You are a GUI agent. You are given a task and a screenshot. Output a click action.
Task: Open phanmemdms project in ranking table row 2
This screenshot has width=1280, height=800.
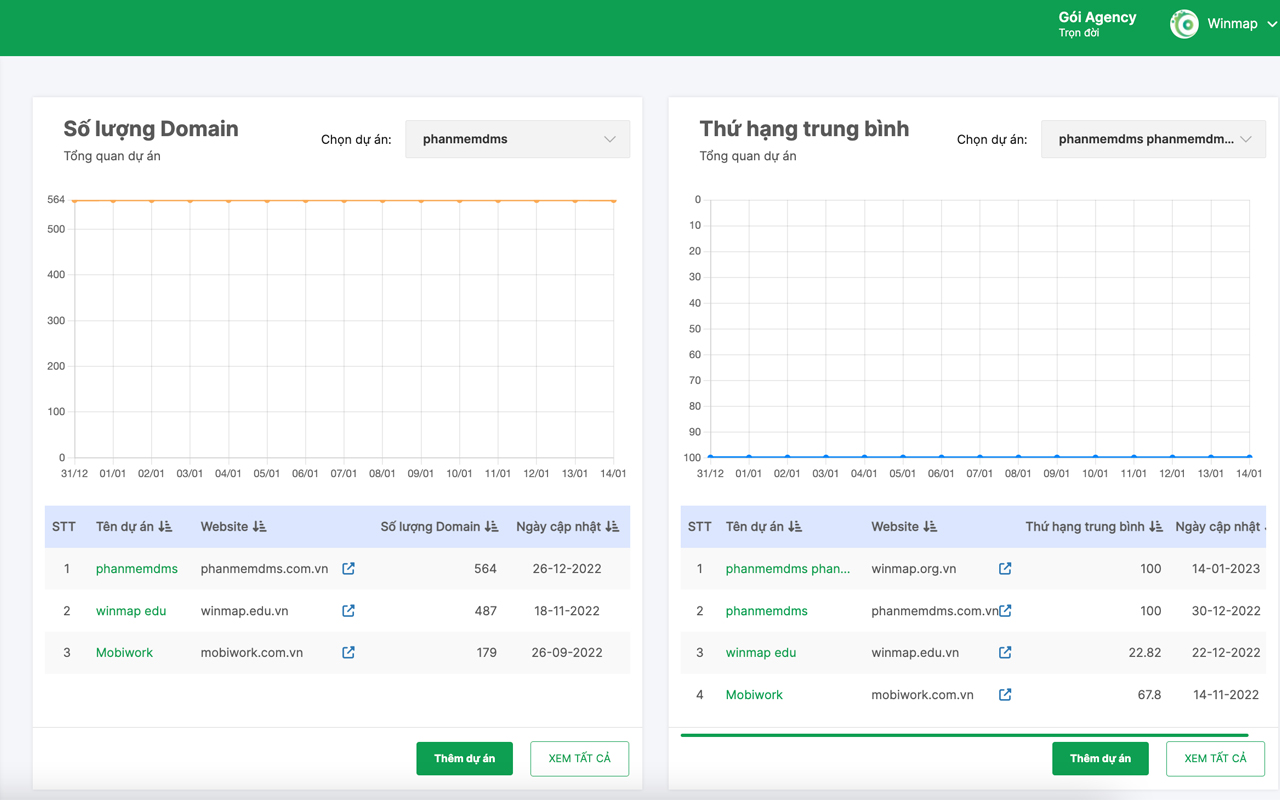click(767, 610)
